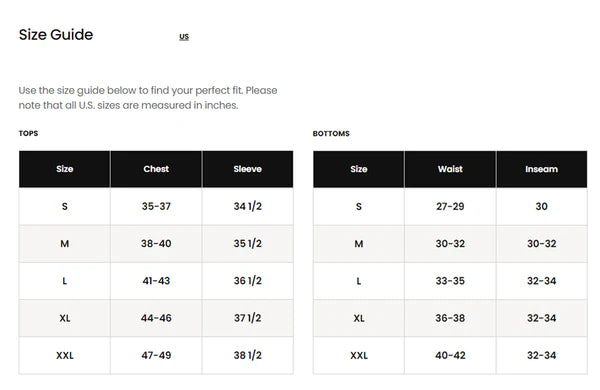
Task: Click the Inseam column header
Action: point(541,169)
